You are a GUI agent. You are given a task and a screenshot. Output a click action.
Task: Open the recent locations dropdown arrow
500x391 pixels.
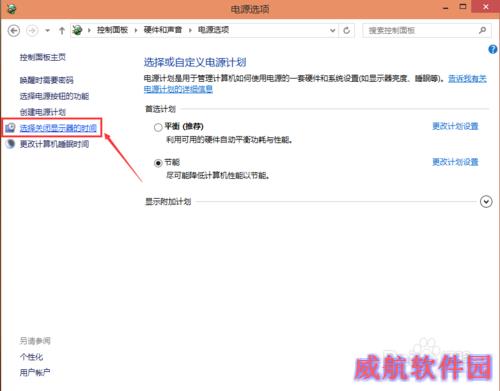pos(48,31)
